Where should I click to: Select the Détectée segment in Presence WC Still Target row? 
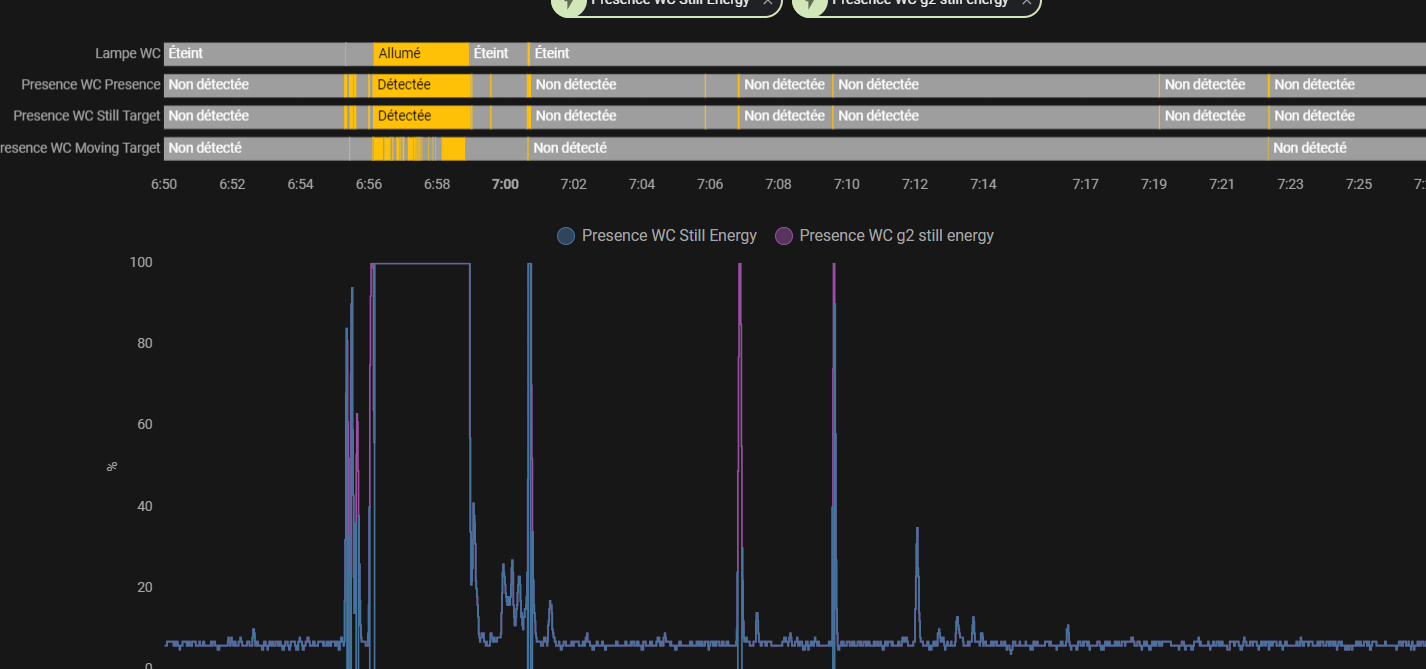[x=421, y=116]
